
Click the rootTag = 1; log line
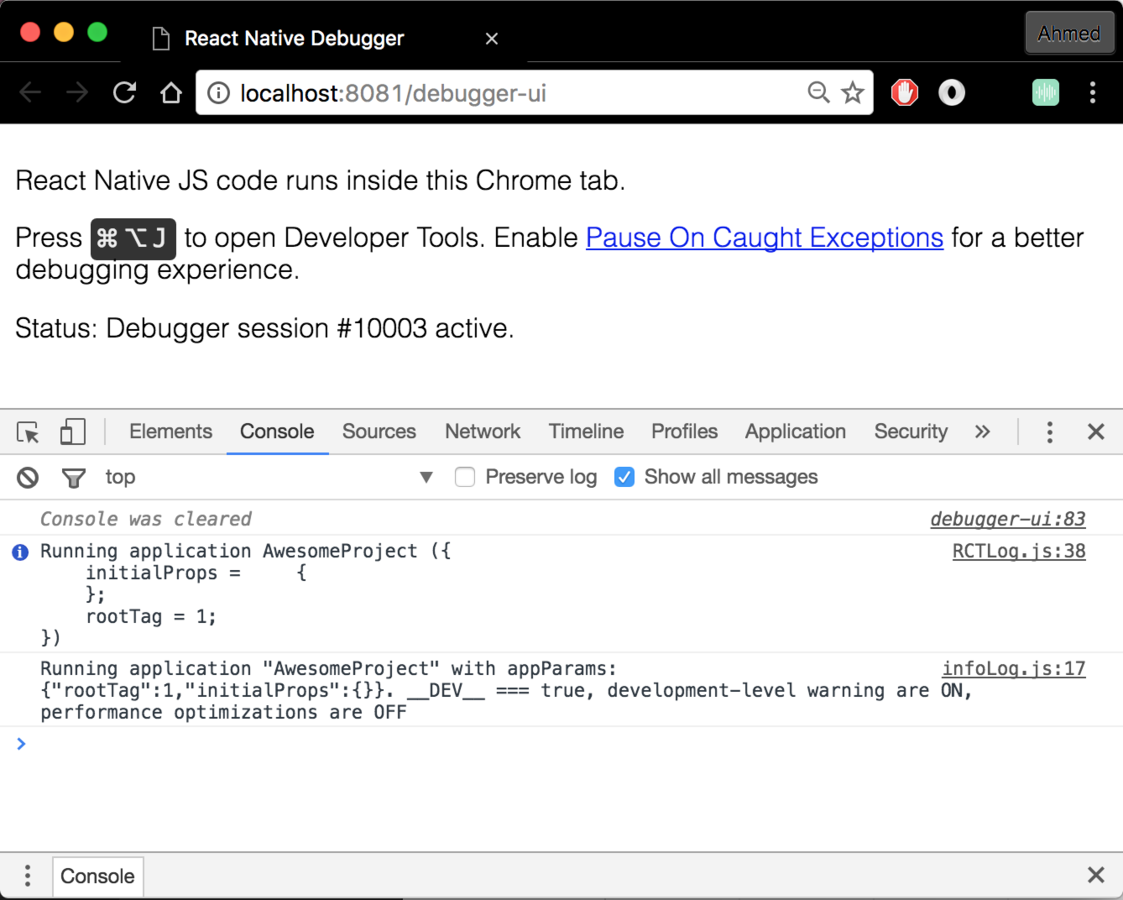pyautogui.click(x=151, y=616)
